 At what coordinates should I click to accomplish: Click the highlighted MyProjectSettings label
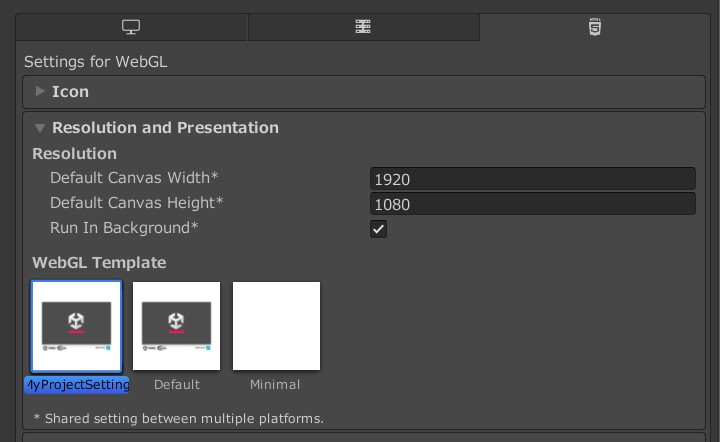[x=77, y=385]
